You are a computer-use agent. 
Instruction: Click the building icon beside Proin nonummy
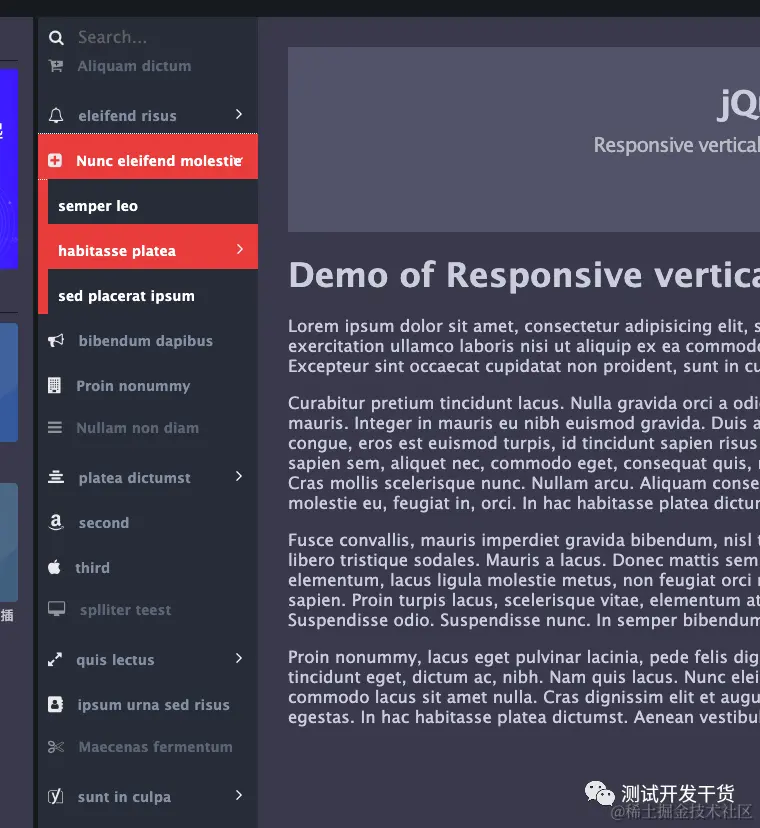click(54, 385)
